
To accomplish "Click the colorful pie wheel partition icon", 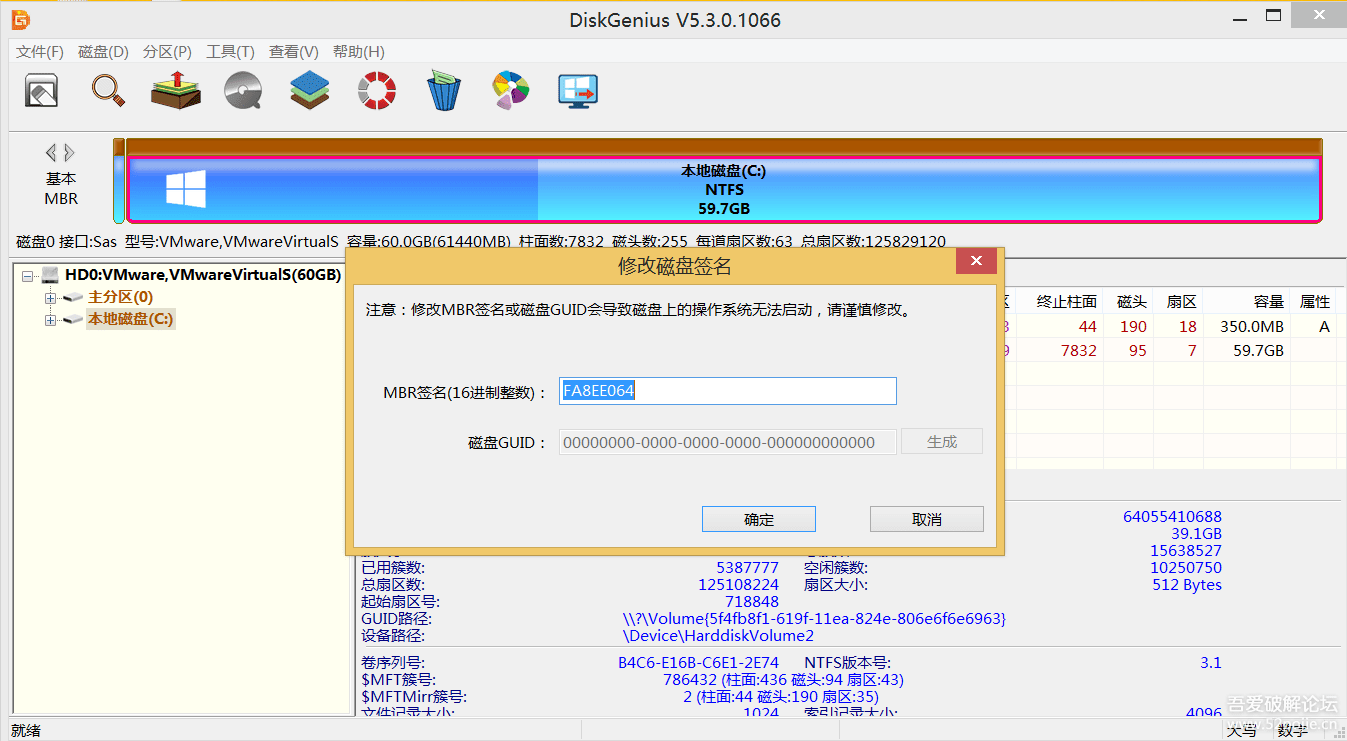I will (510, 90).
